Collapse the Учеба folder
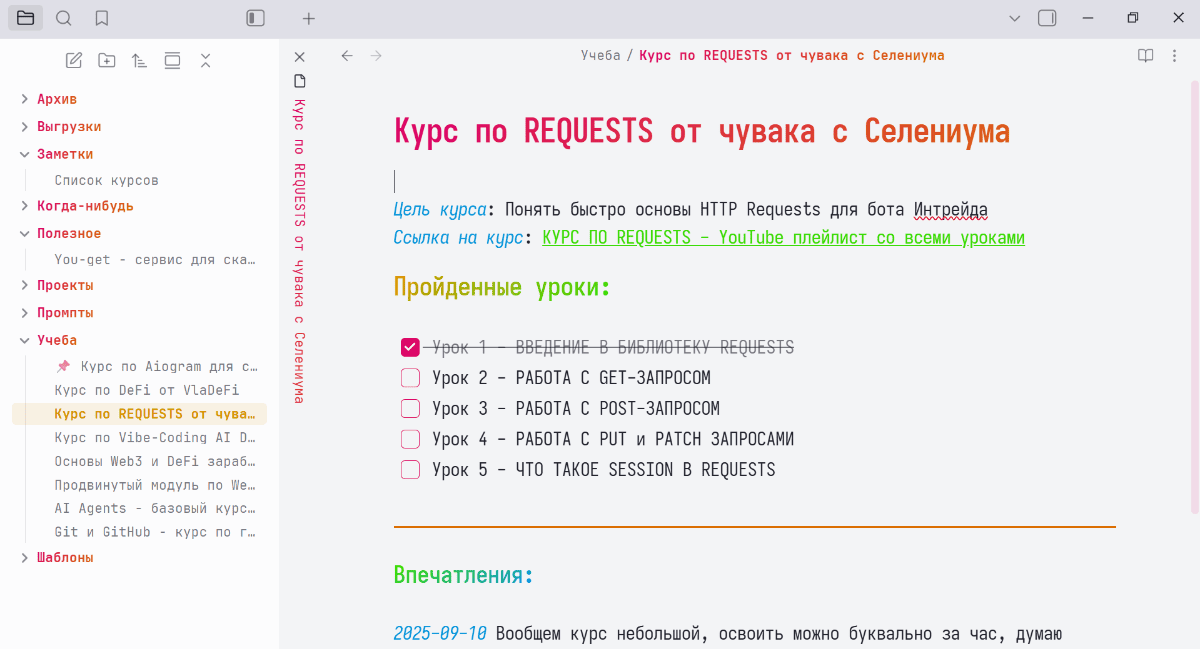The height and width of the screenshot is (649, 1200). point(56,340)
